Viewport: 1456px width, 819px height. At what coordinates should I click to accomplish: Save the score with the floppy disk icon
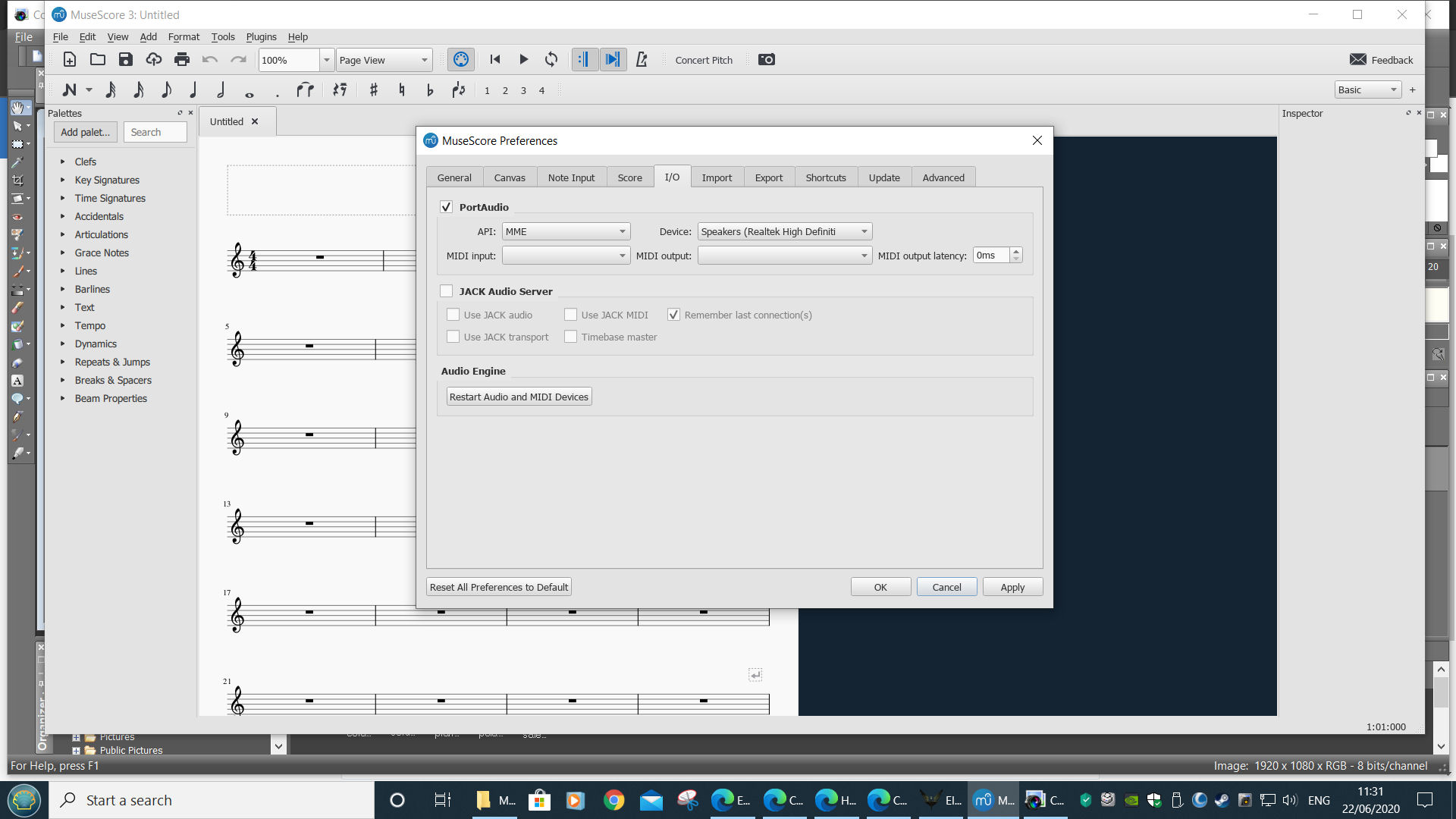[126, 60]
